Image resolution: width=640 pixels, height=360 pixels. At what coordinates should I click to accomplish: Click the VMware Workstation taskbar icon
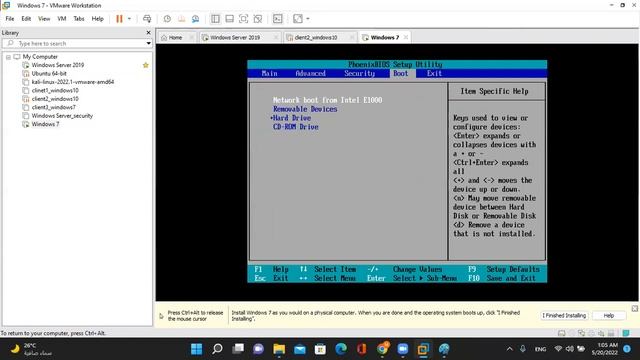click(x=423, y=349)
